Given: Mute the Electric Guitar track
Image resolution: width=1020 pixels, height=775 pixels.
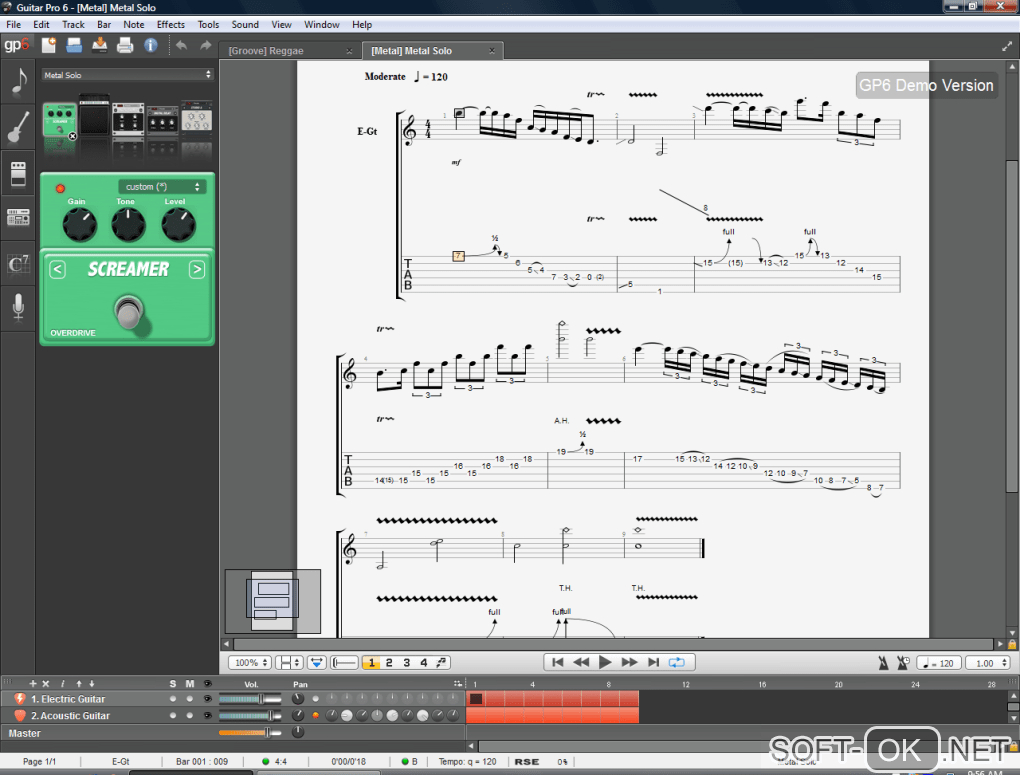Looking at the screenshot, I should [189, 699].
